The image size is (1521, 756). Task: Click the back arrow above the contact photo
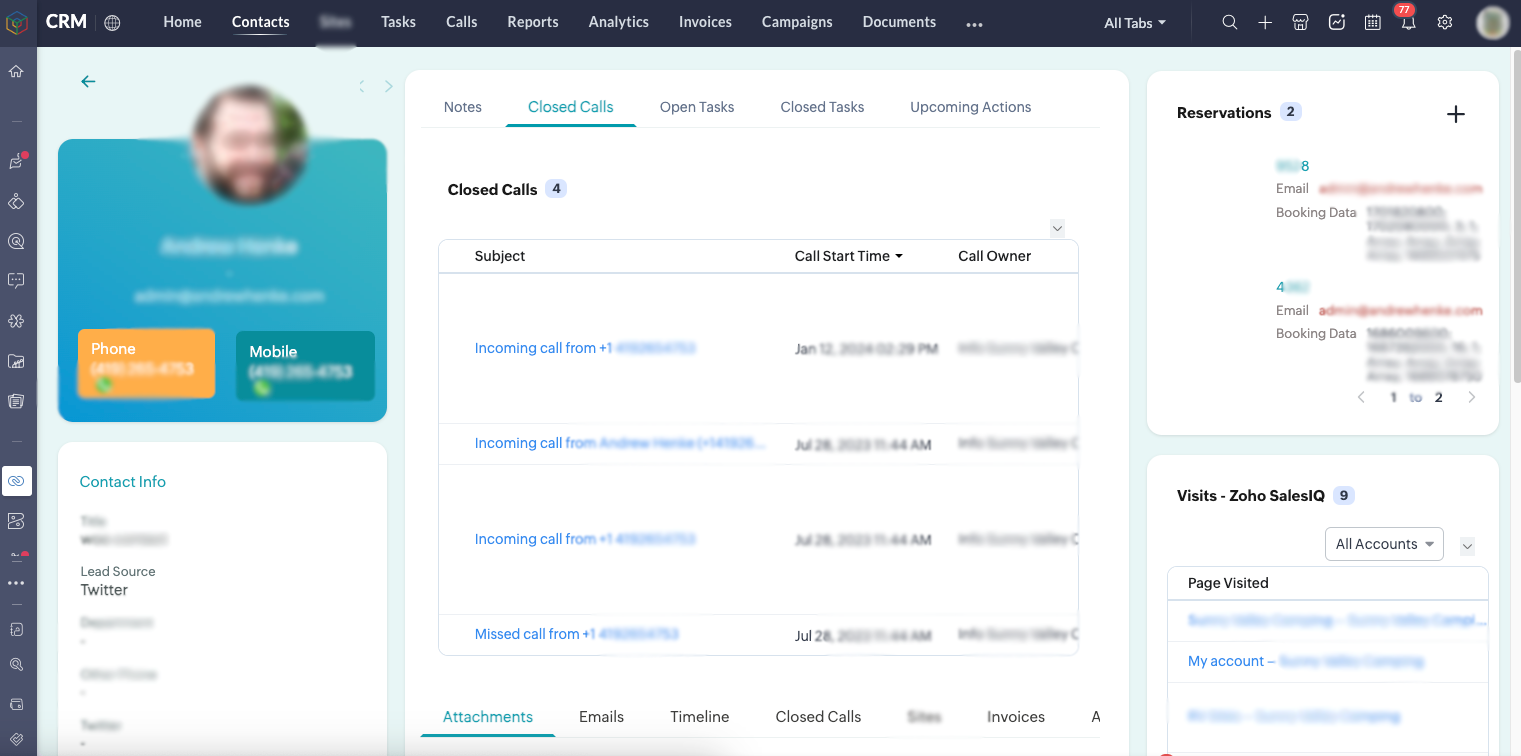[88, 82]
